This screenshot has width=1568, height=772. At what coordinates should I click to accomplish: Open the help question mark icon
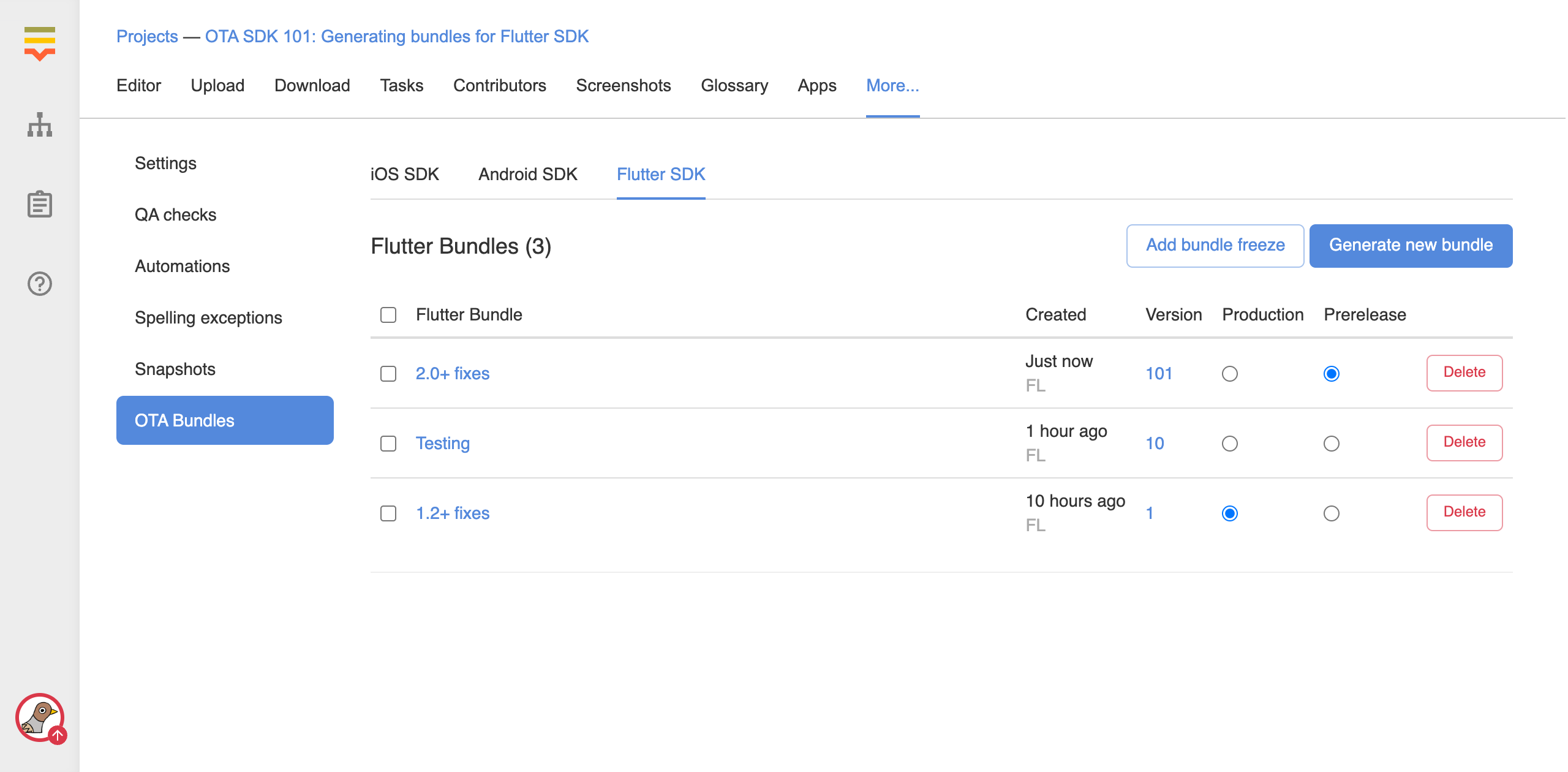(x=40, y=284)
